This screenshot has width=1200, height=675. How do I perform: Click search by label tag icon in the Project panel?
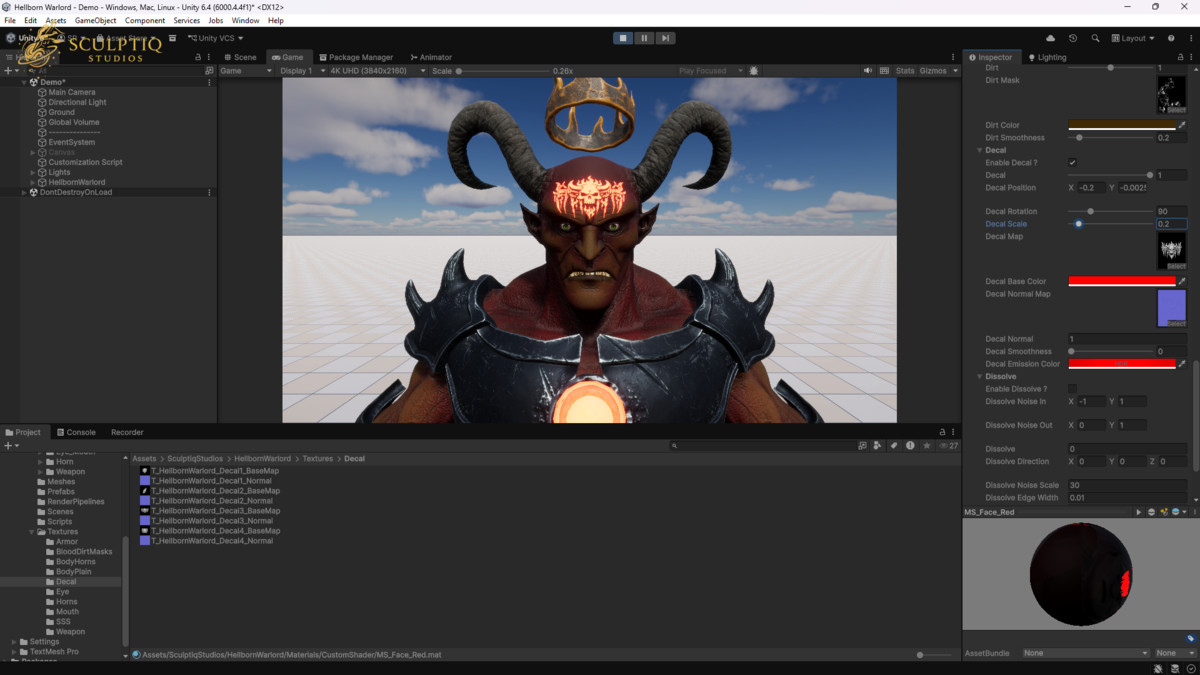click(x=894, y=445)
